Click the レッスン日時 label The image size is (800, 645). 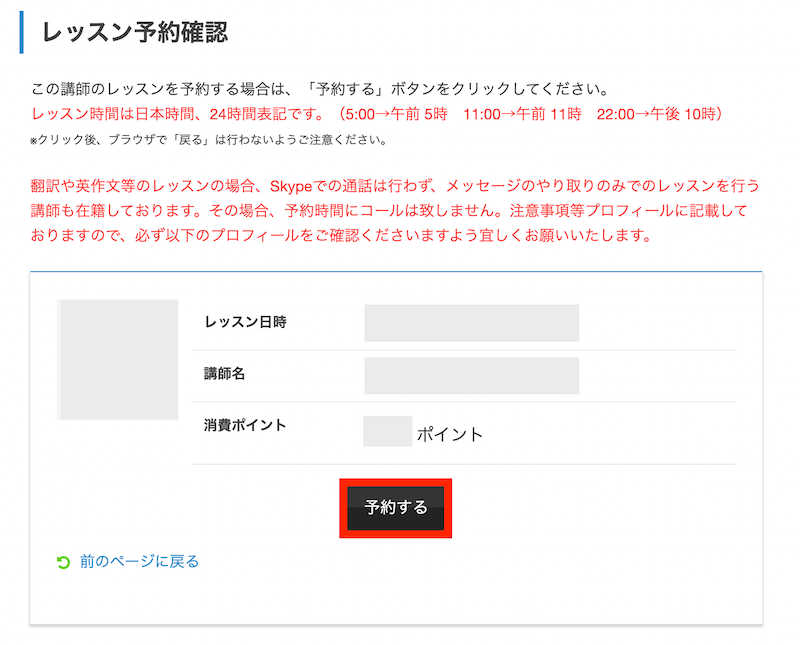point(245,322)
